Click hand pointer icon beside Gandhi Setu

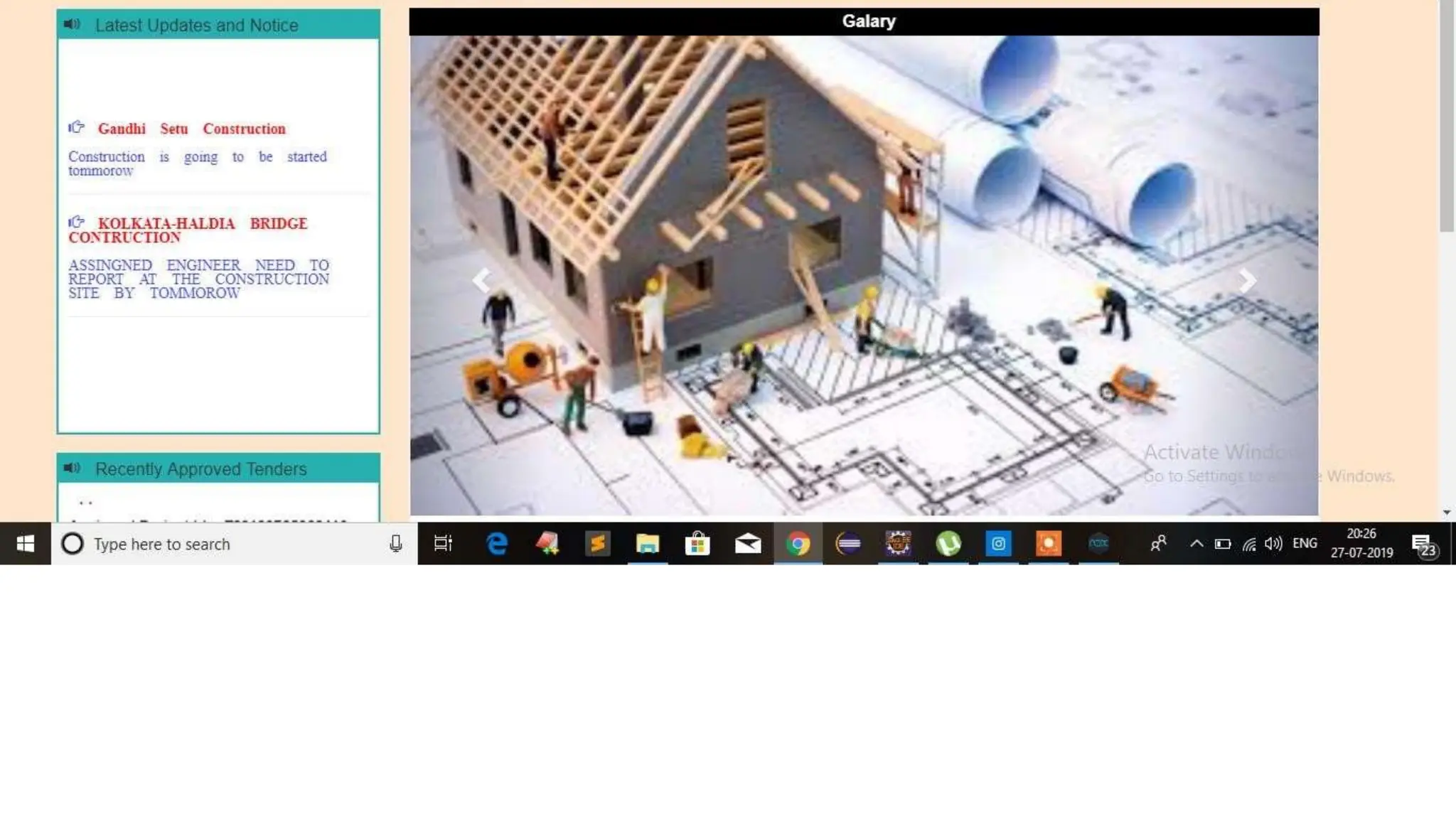click(76, 127)
